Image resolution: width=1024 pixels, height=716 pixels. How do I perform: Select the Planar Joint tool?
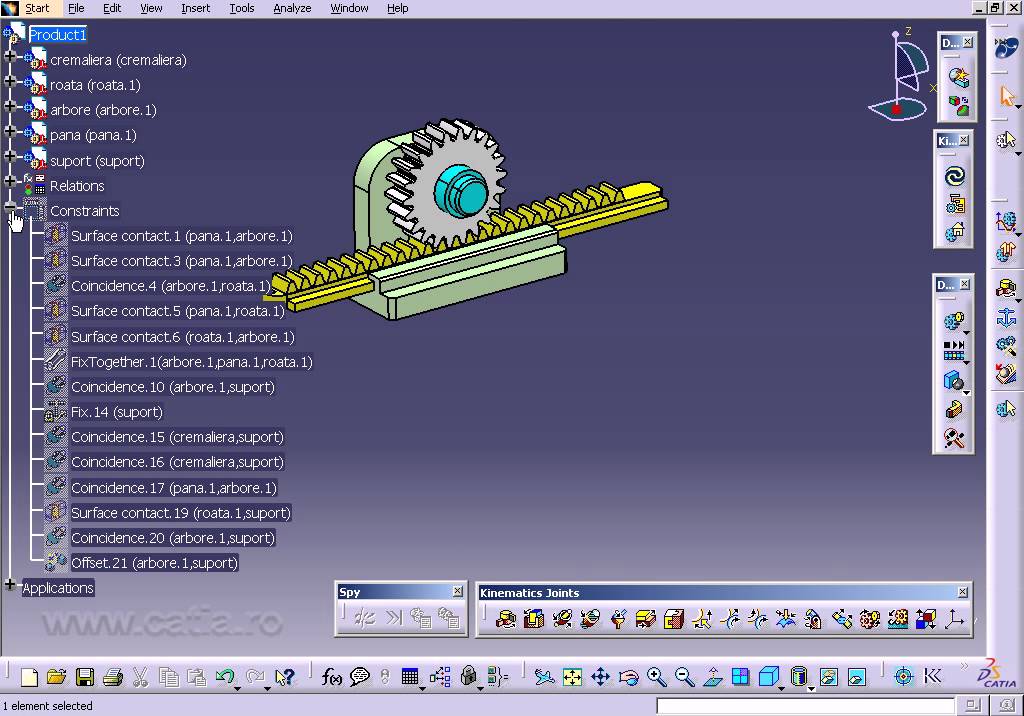[646, 618]
